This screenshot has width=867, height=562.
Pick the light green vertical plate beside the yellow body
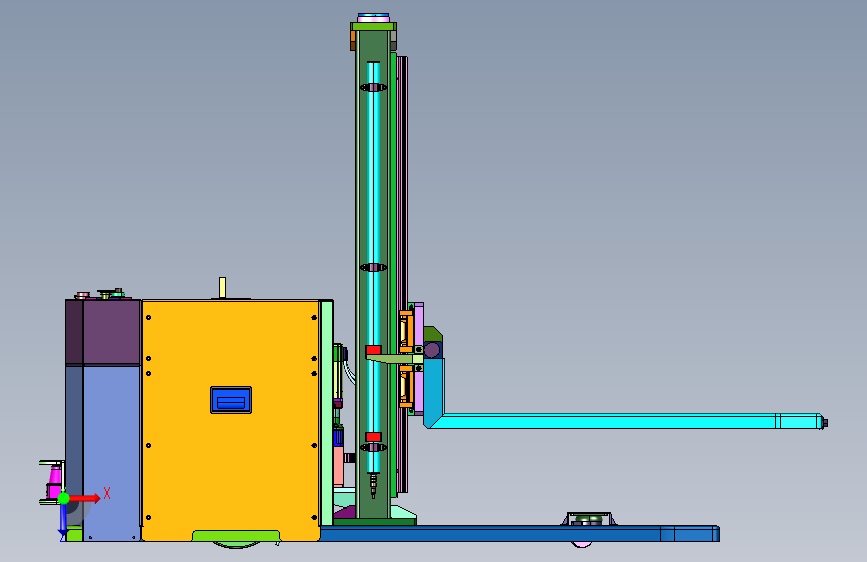[327, 413]
